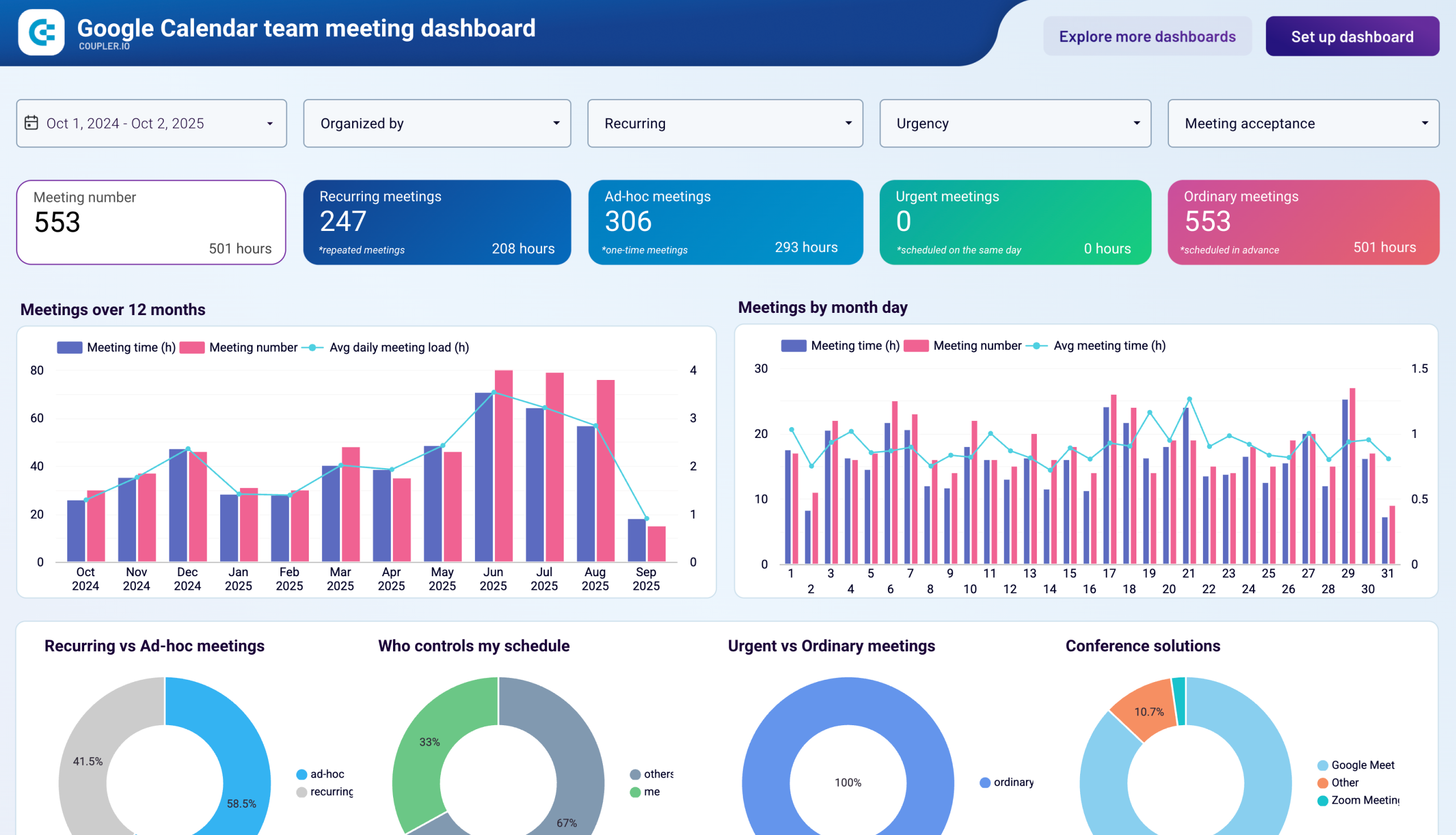Viewport: 1456px width, 835px height.
Task: Click the calendar icon in the date filter
Action: [32, 123]
